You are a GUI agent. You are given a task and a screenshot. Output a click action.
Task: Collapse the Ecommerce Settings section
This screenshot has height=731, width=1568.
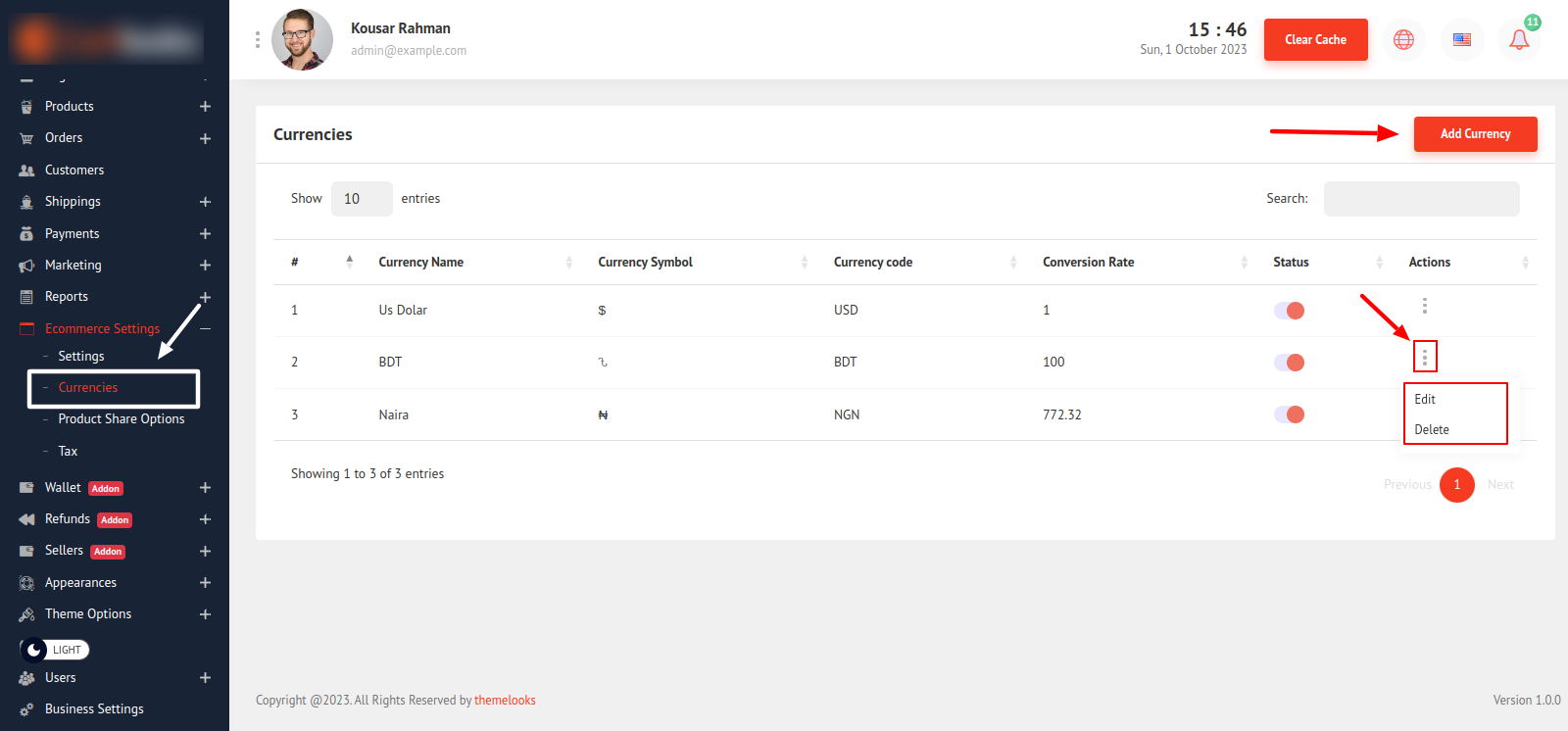tap(205, 329)
